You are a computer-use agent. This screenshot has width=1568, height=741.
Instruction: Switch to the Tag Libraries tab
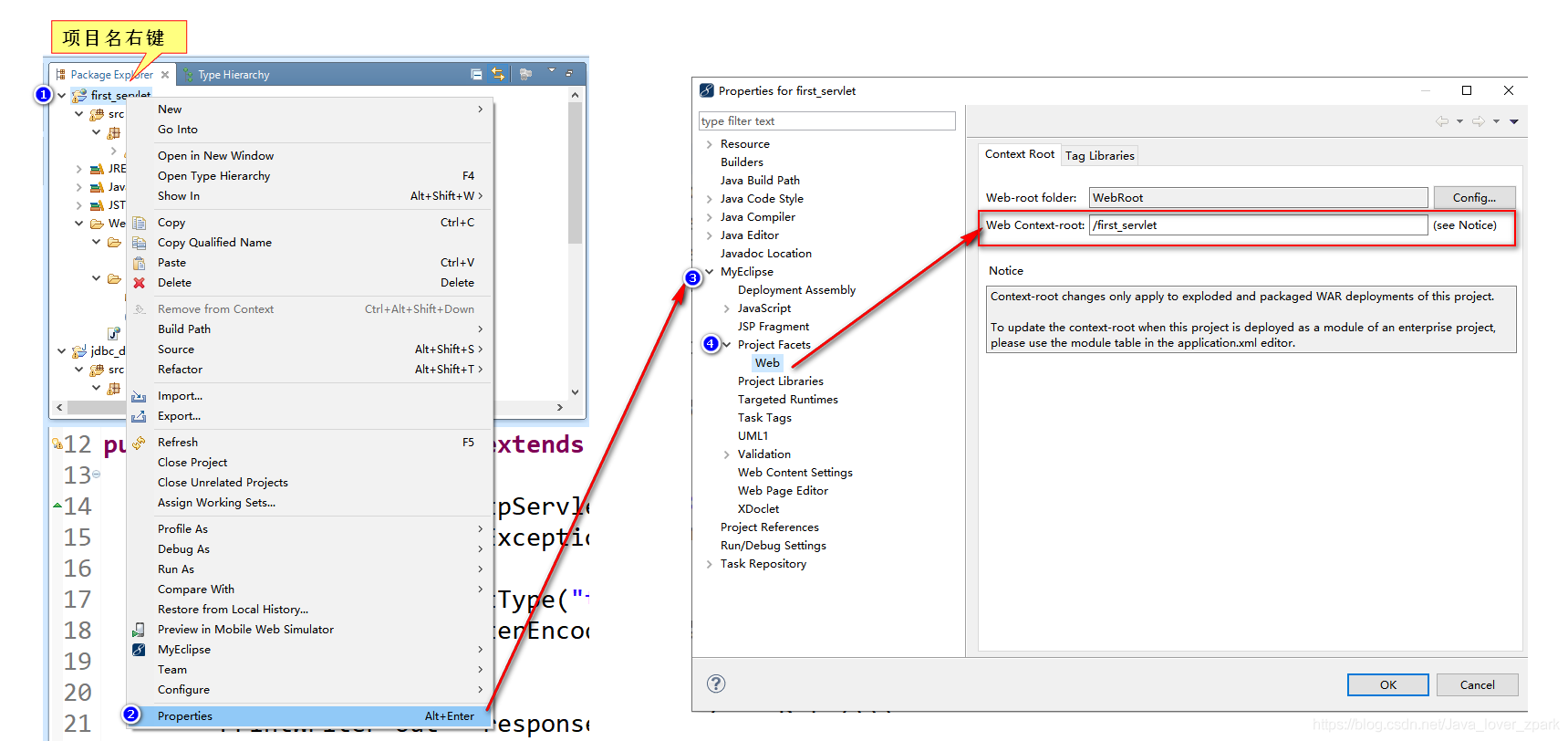1100,156
